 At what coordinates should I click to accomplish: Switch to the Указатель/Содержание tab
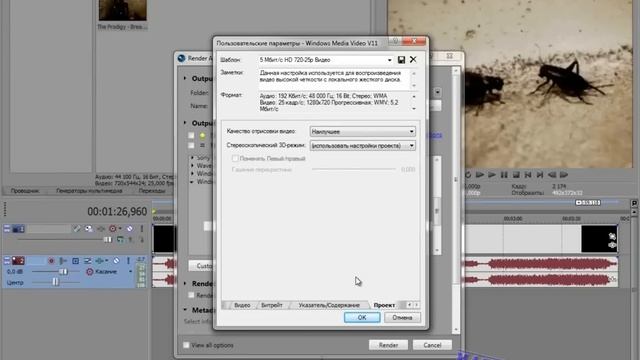click(329, 305)
